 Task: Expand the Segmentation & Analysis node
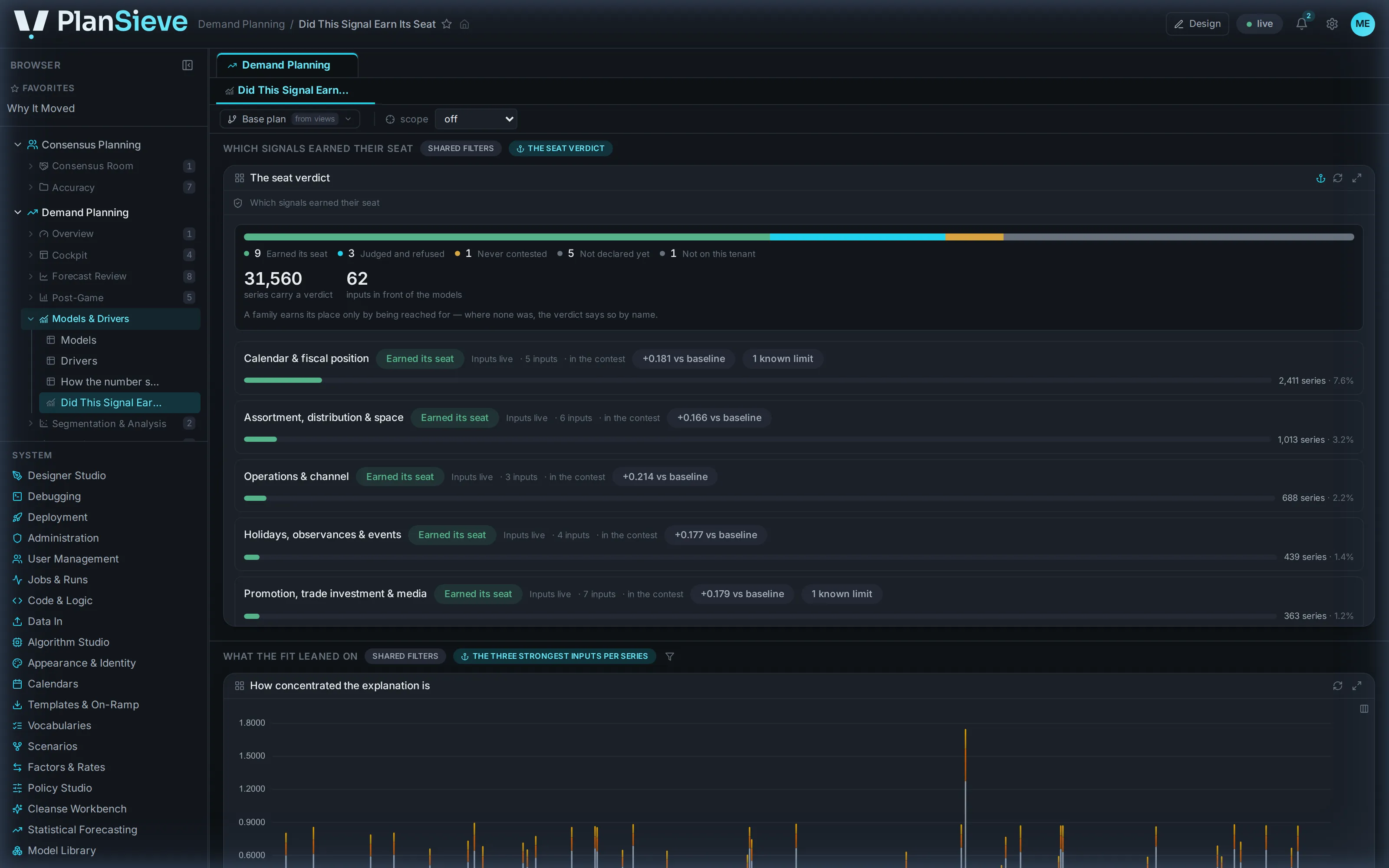[x=30, y=424]
